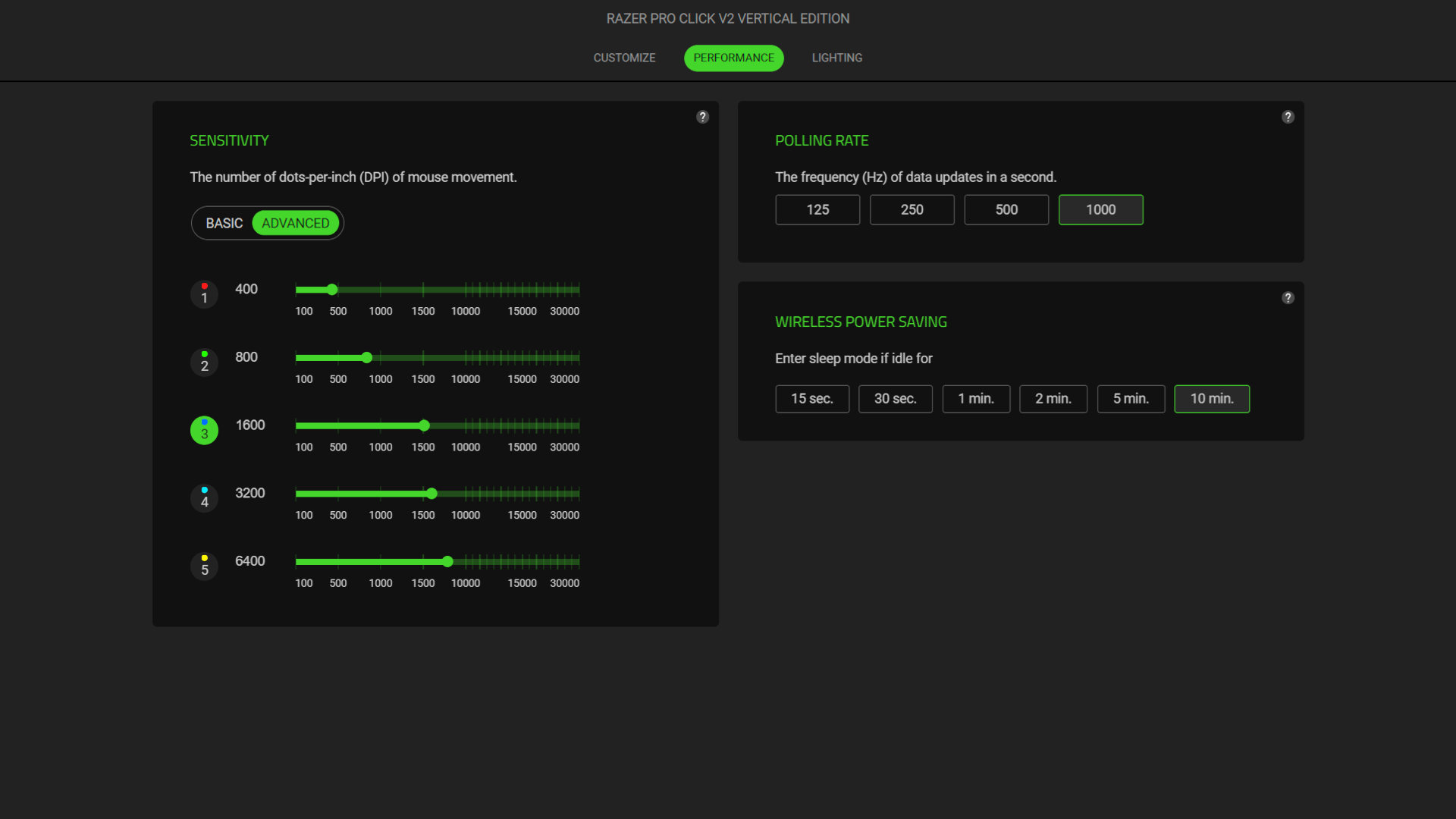Open the Polling Rate help tooltip
Image resolution: width=1456 pixels, height=819 pixels.
click(1288, 117)
